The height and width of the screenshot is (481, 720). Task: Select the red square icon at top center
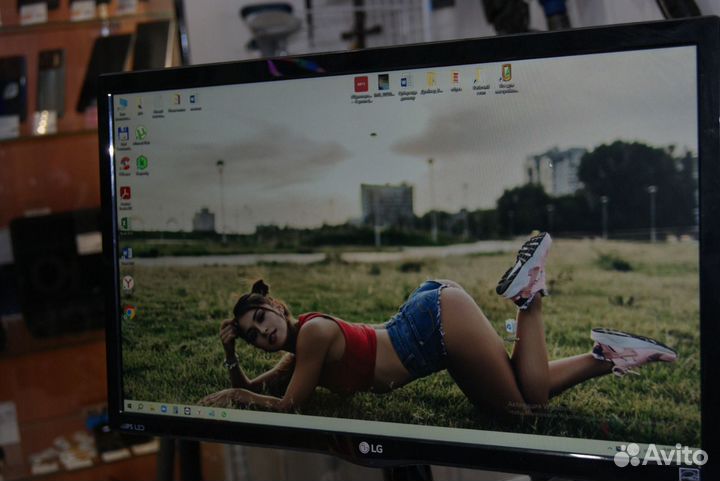pyautogui.click(x=361, y=84)
